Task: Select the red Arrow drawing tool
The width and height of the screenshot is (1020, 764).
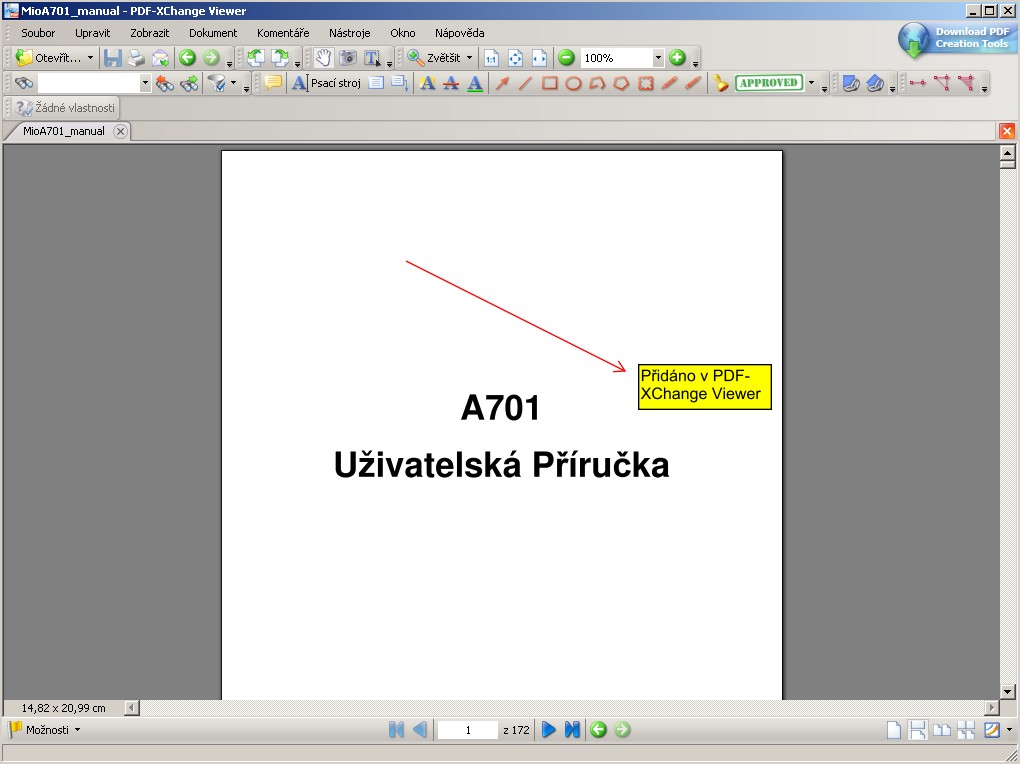Action: tap(502, 84)
